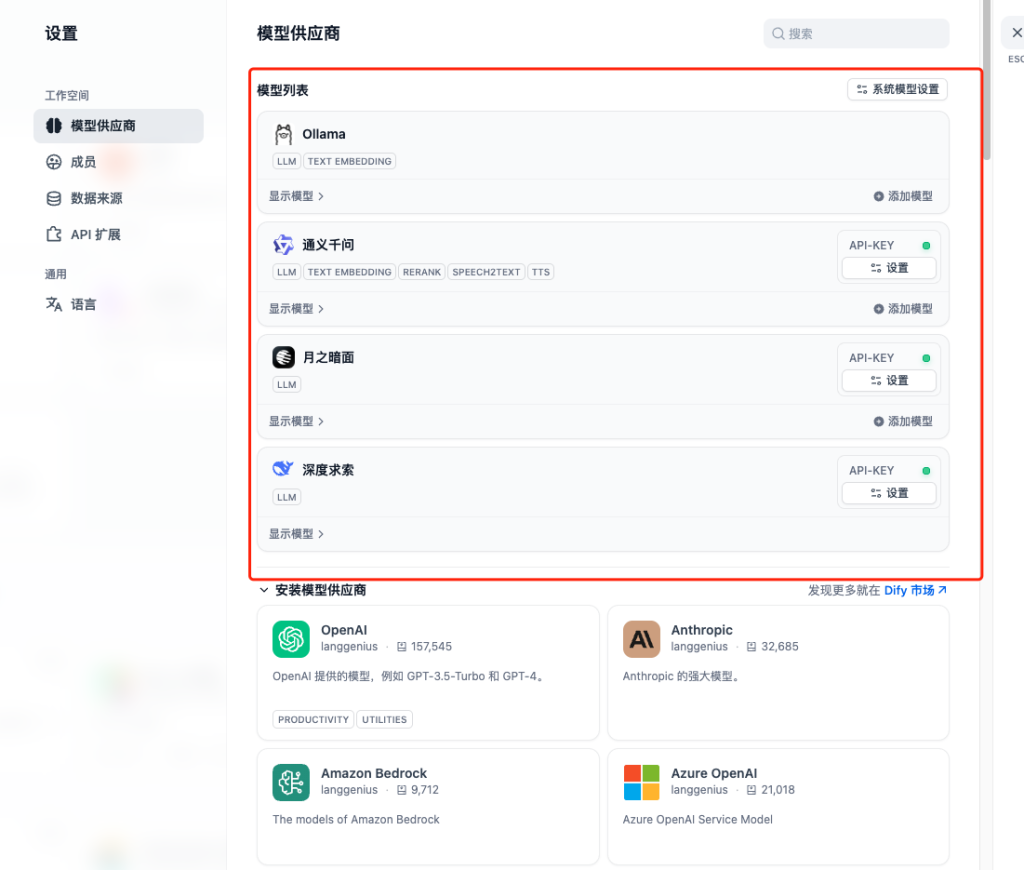Click Ollama's TEXT EMBEDDING tag
The width and height of the screenshot is (1024, 870).
[x=349, y=161]
